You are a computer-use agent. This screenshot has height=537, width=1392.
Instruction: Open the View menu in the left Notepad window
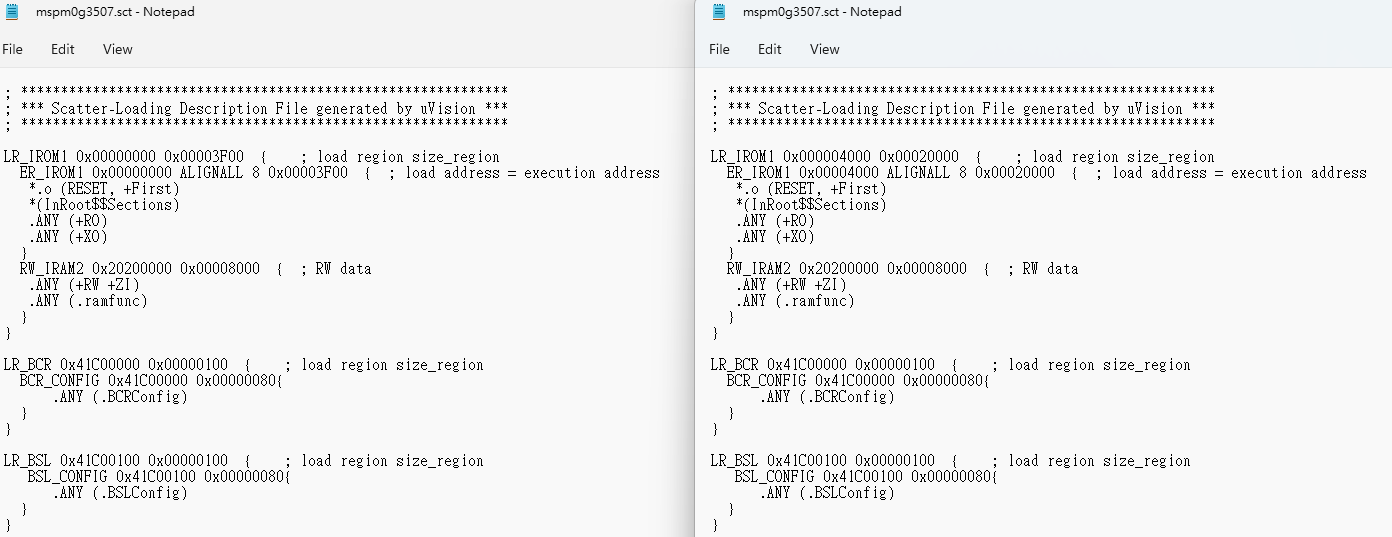(117, 49)
